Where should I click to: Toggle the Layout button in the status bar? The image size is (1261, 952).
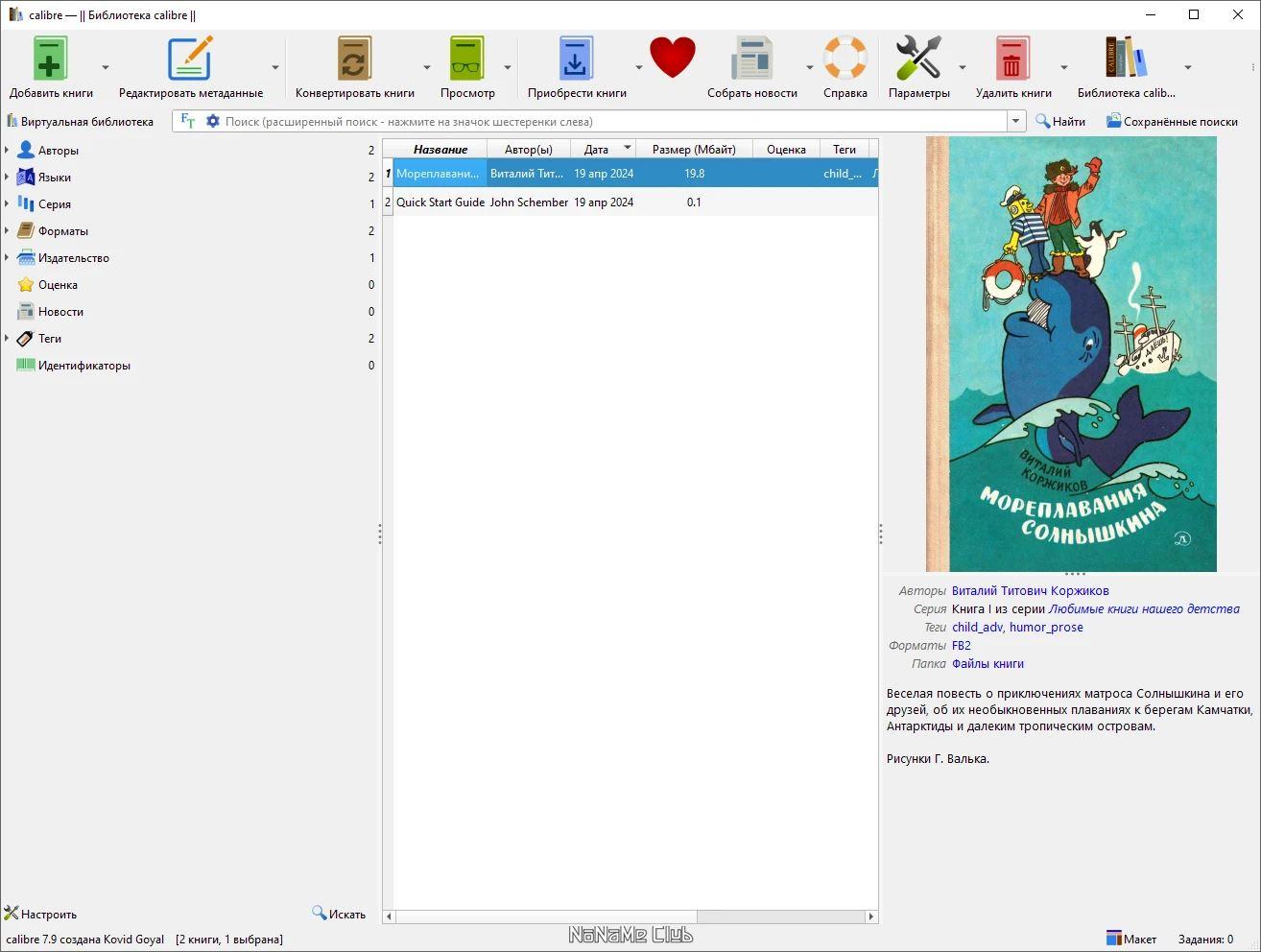click(x=1131, y=939)
